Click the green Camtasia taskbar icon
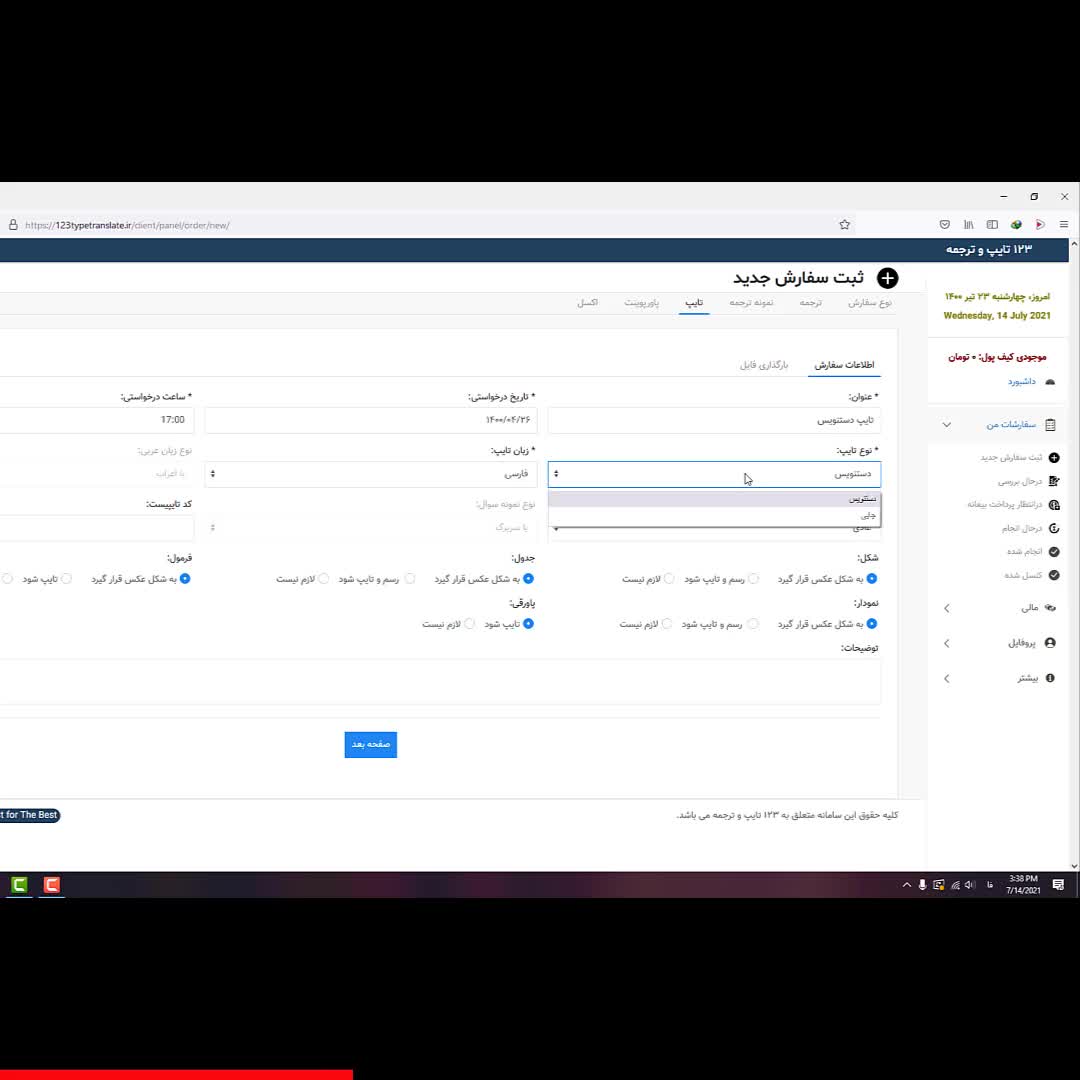The width and height of the screenshot is (1080, 1080). point(19,885)
